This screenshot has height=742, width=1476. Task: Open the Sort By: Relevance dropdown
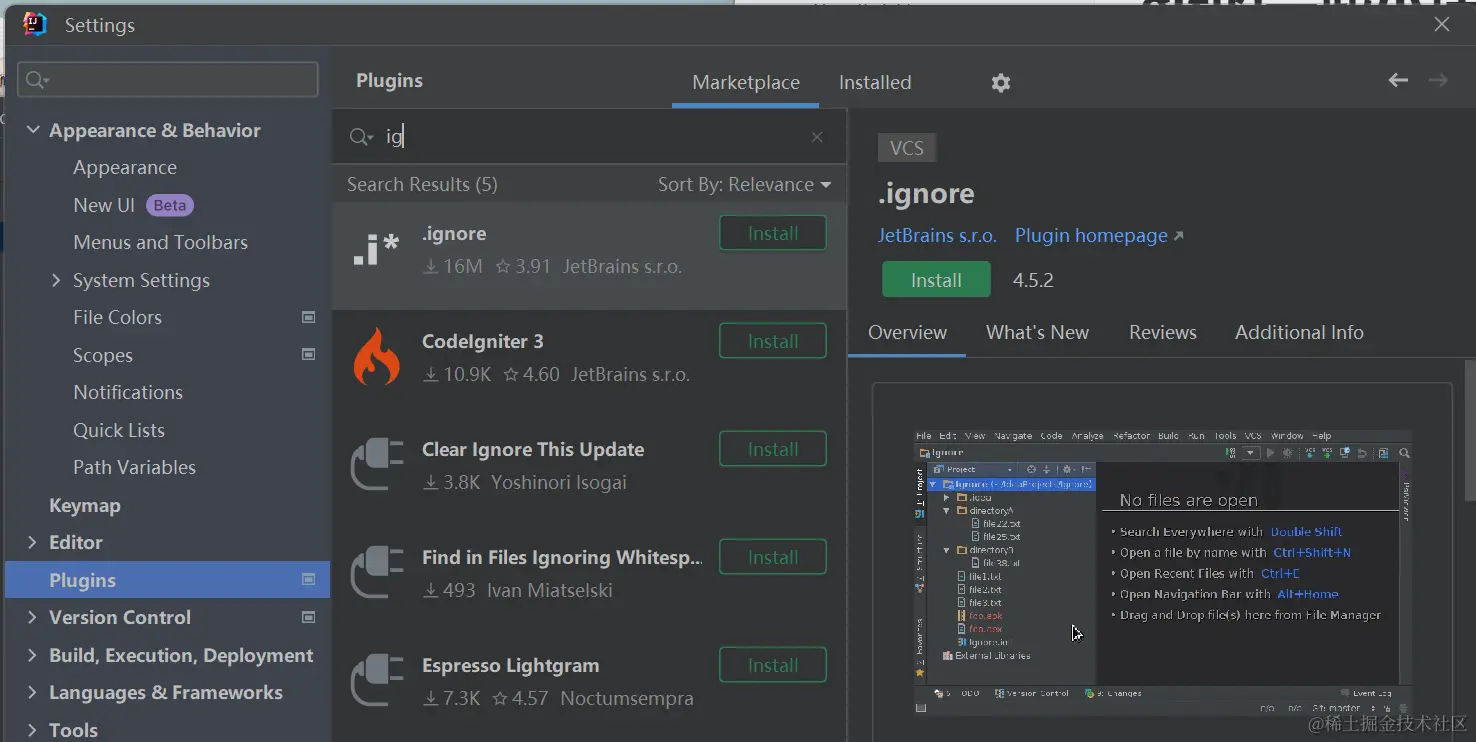tap(744, 184)
